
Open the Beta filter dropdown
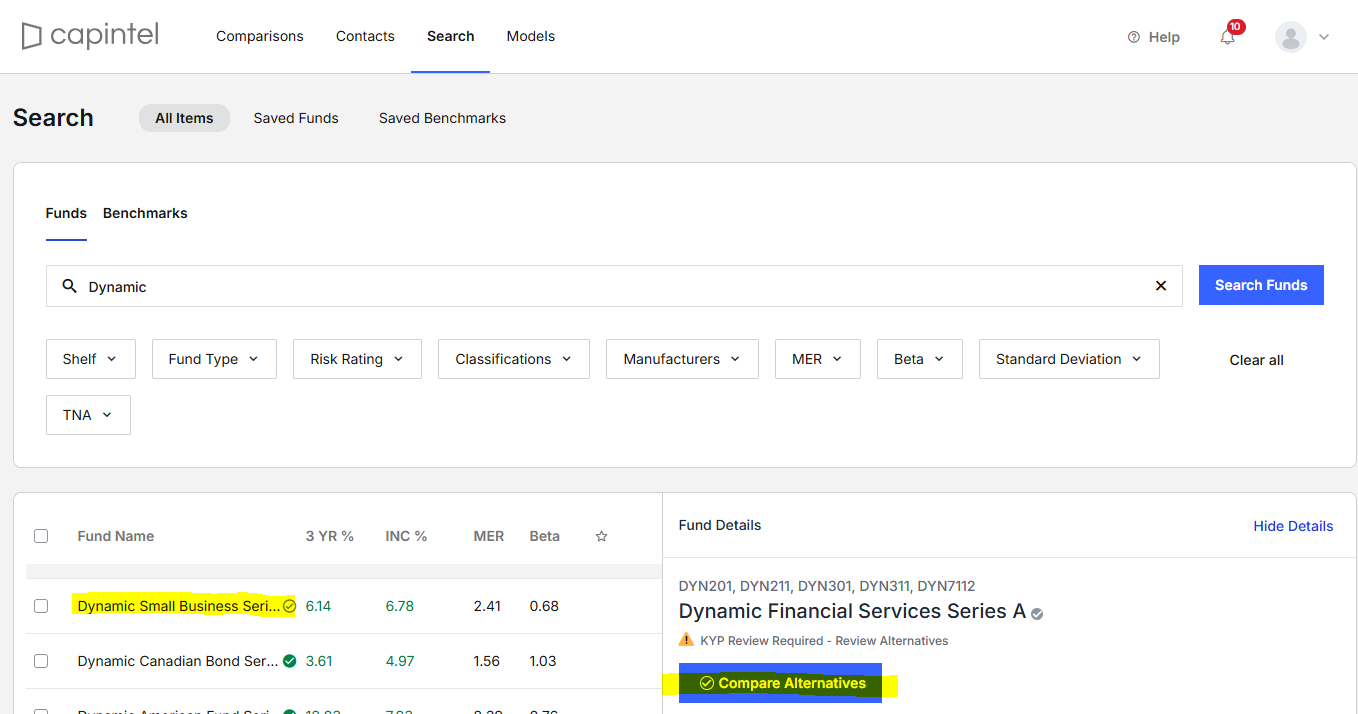click(920, 359)
